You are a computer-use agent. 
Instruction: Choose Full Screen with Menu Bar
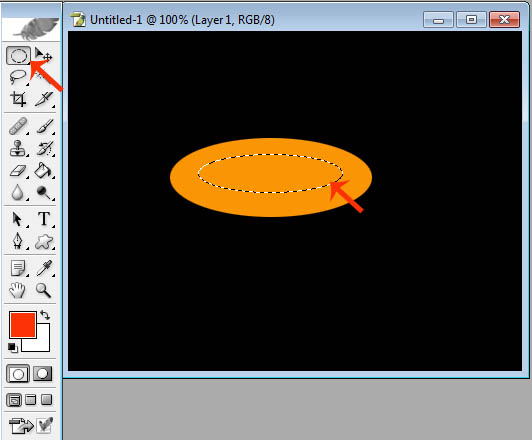click(x=31, y=400)
